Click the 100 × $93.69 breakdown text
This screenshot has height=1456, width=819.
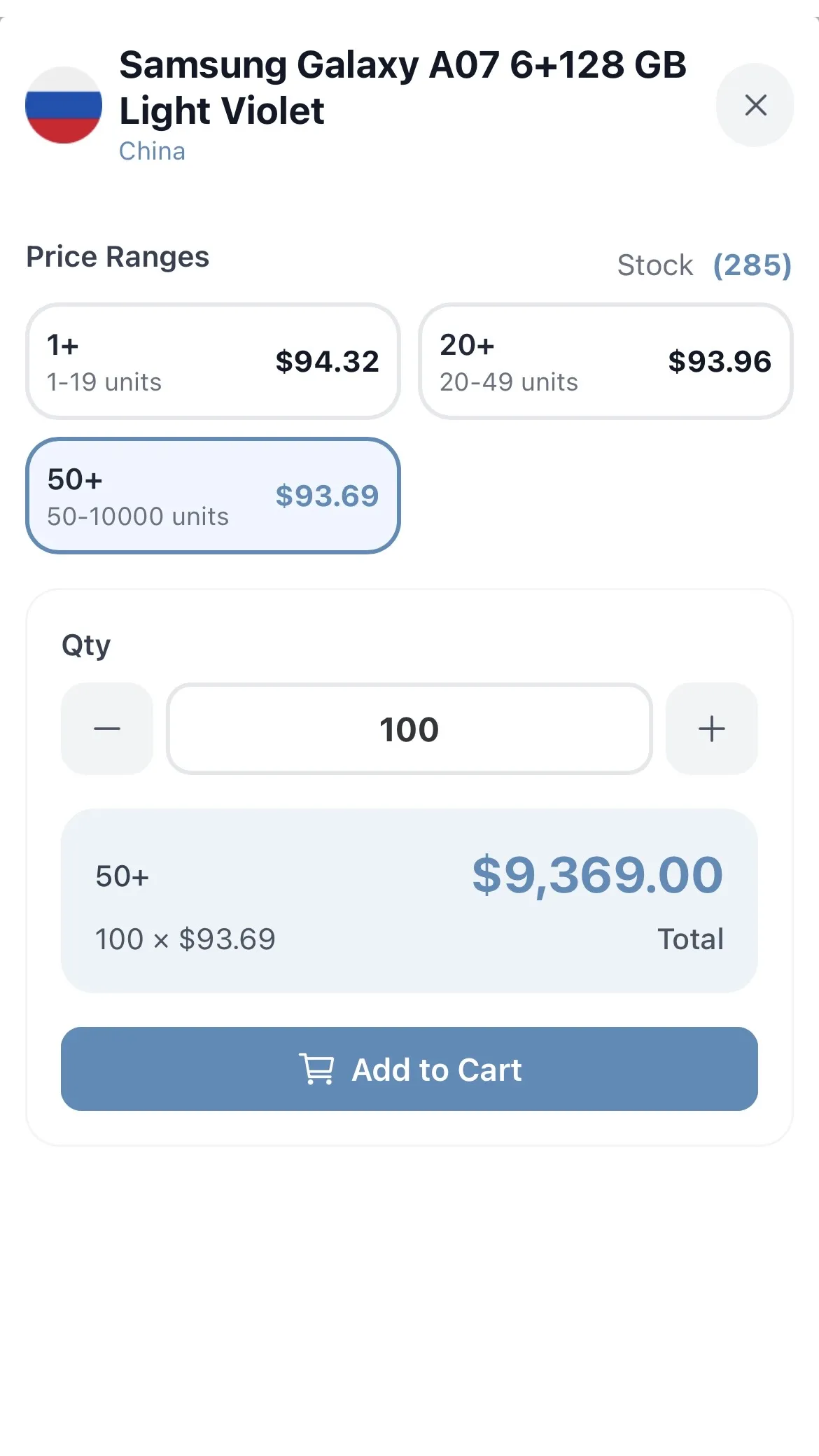point(185,938)
